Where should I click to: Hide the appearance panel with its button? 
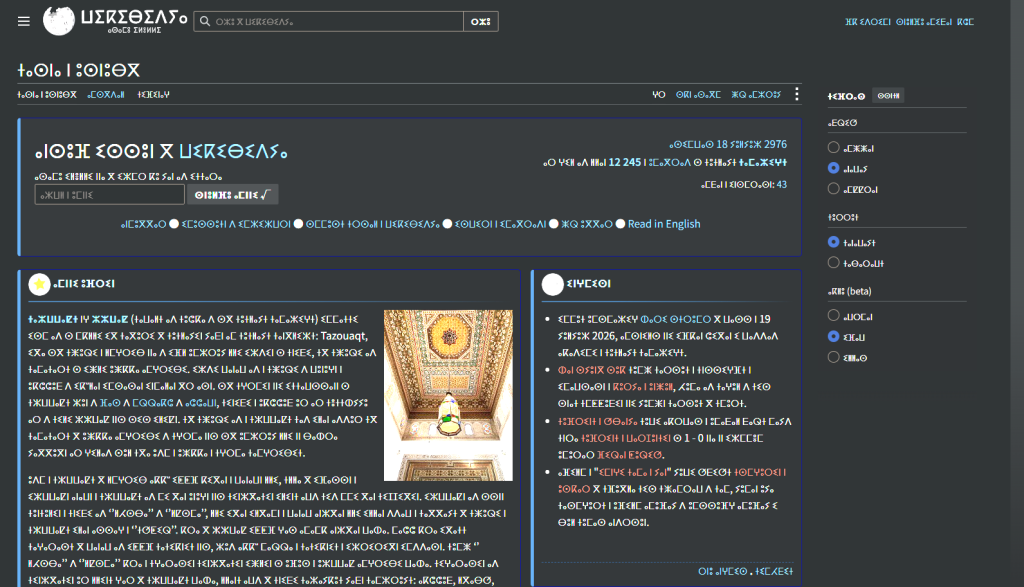(888, 96)
